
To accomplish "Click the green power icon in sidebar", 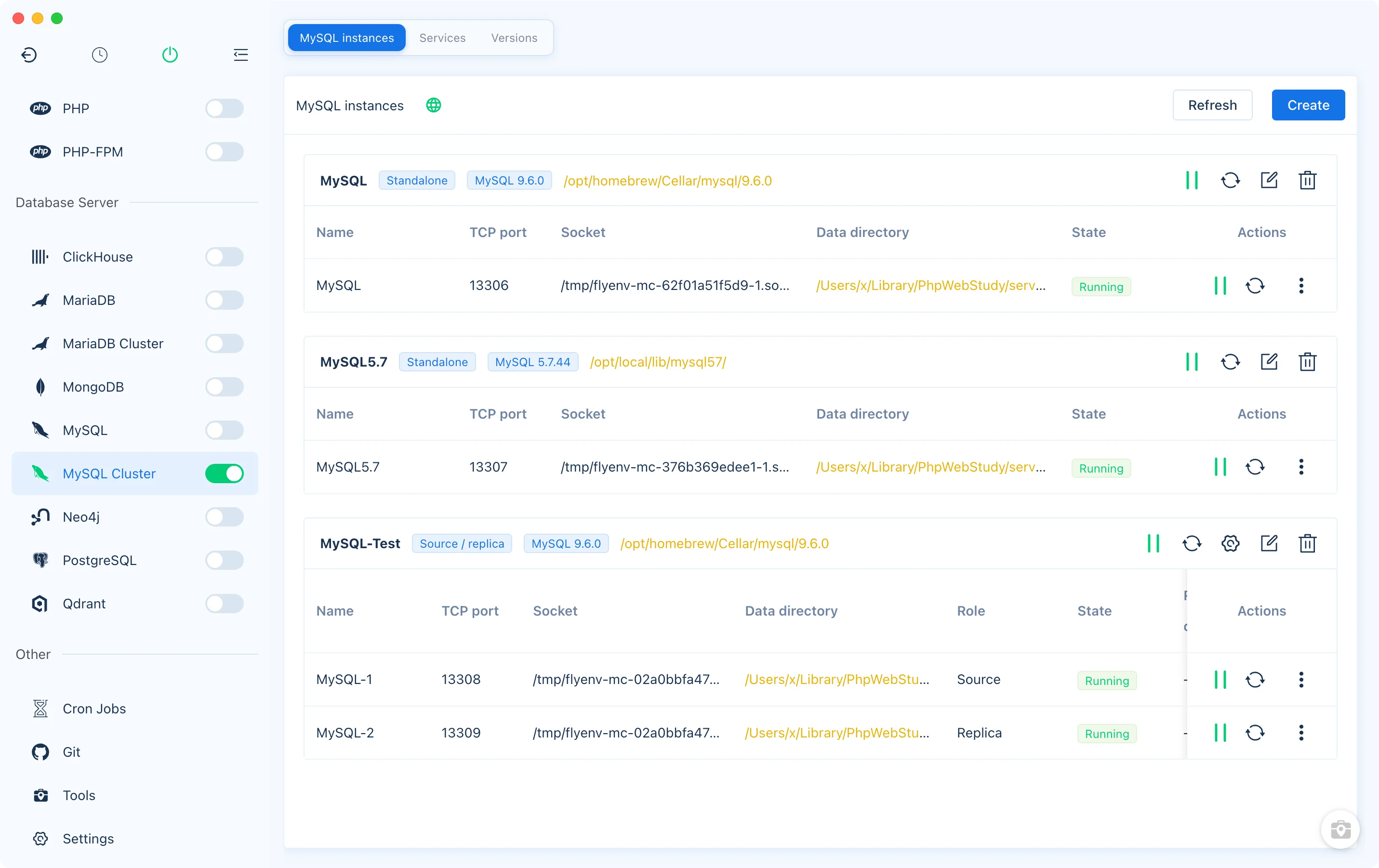I will click(x=170, y=55).
